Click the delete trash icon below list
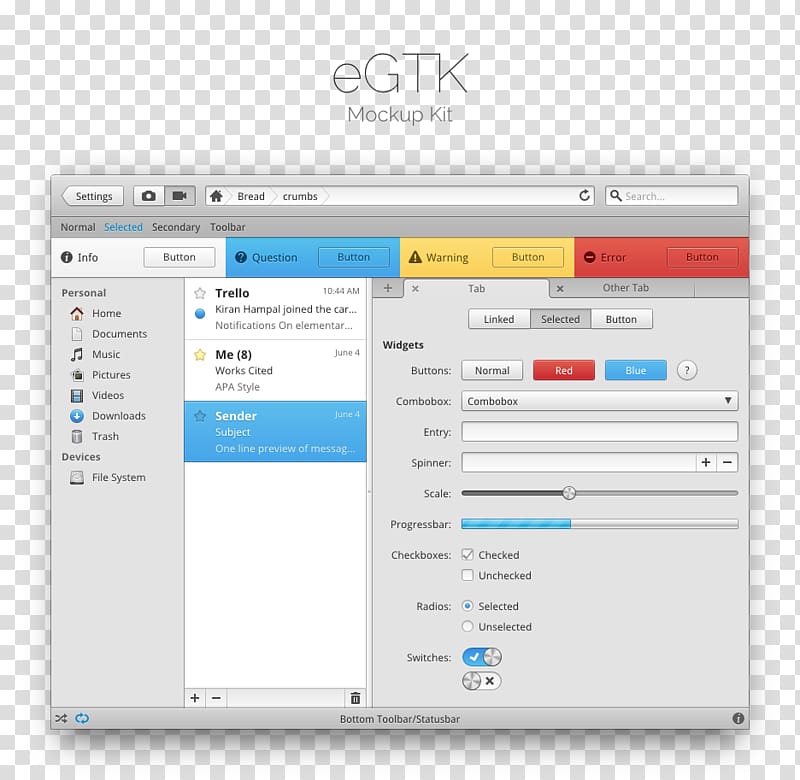The image size is (800, 780). pos(356,697)
